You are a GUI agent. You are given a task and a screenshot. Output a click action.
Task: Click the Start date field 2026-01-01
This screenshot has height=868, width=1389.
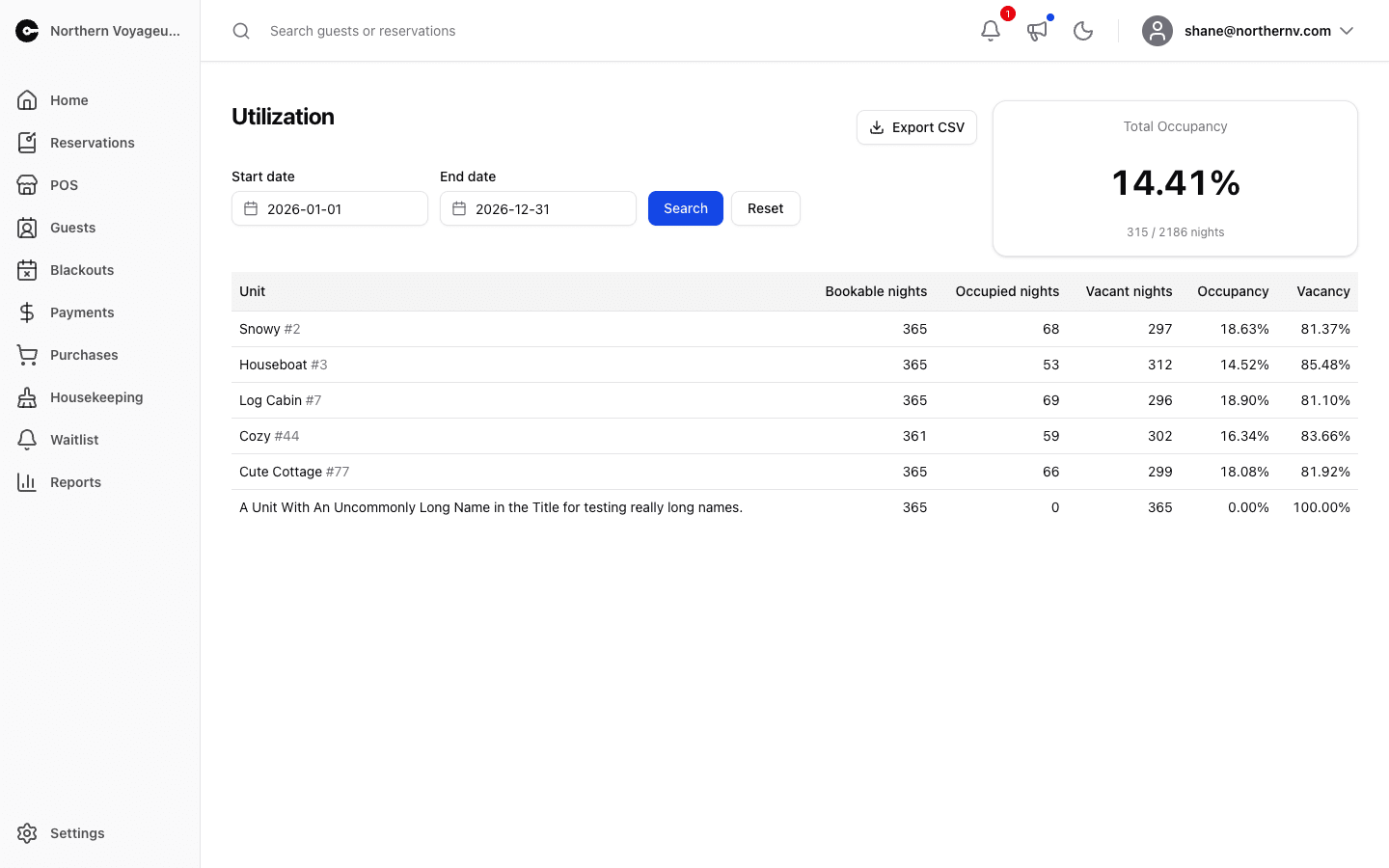pos(330,208)
